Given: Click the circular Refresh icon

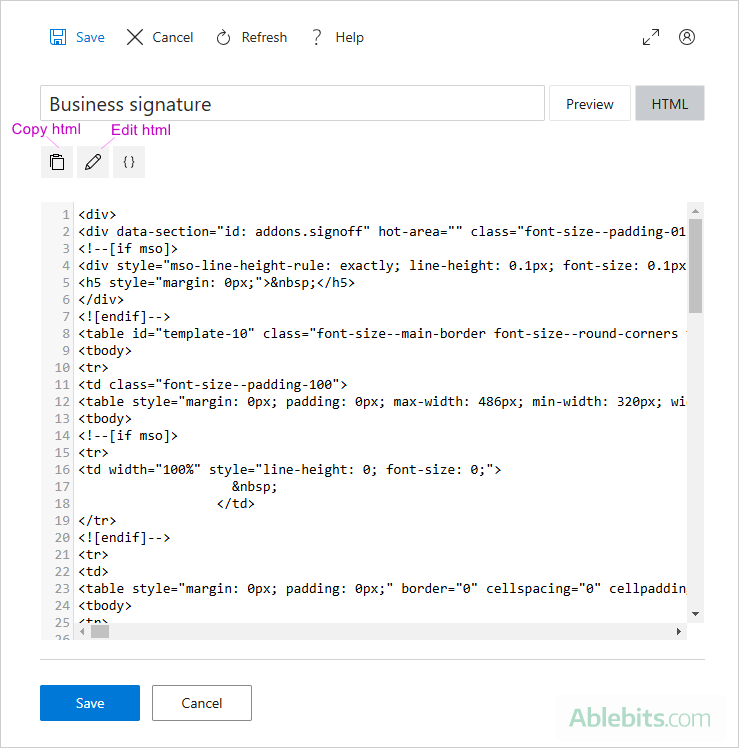Looking at the screenshot, I should point(224,37).
